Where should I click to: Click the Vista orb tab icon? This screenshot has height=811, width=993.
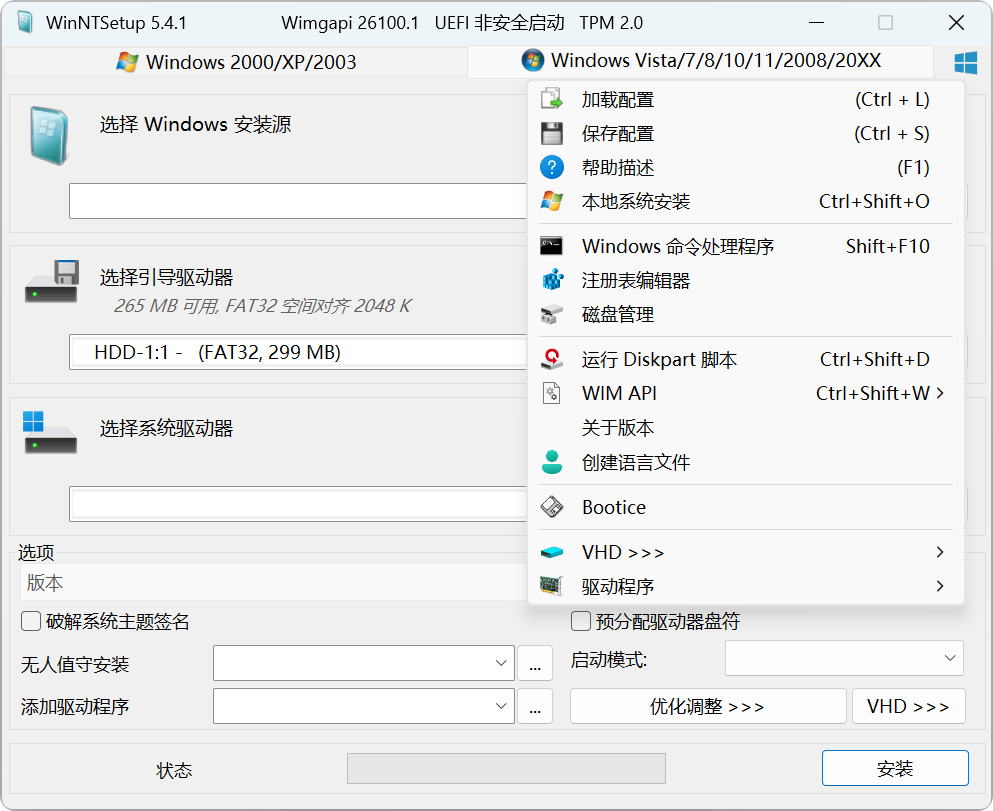pyautogui.click(x=533, y=61)
